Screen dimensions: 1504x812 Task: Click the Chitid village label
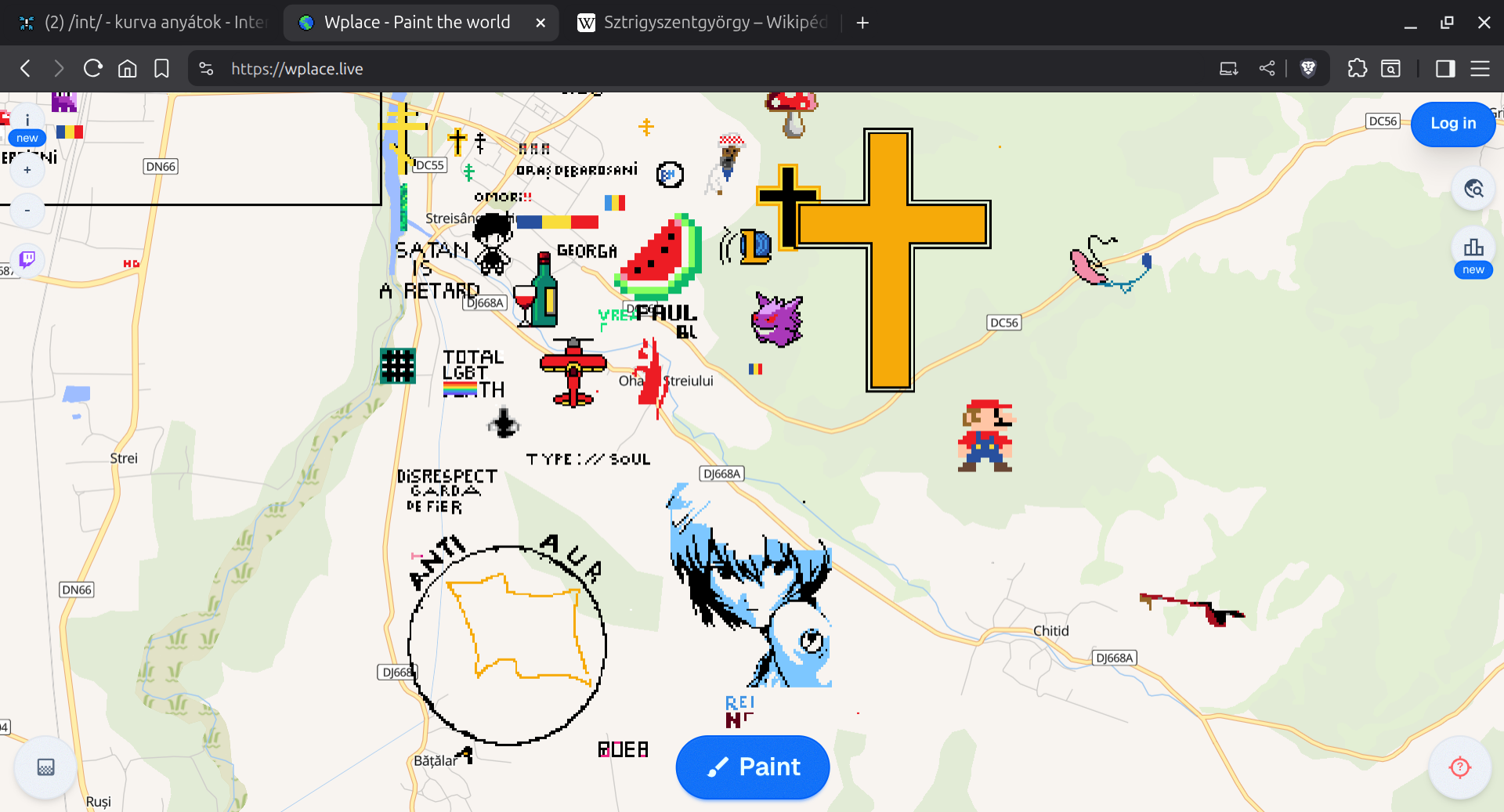(1050, 630)
